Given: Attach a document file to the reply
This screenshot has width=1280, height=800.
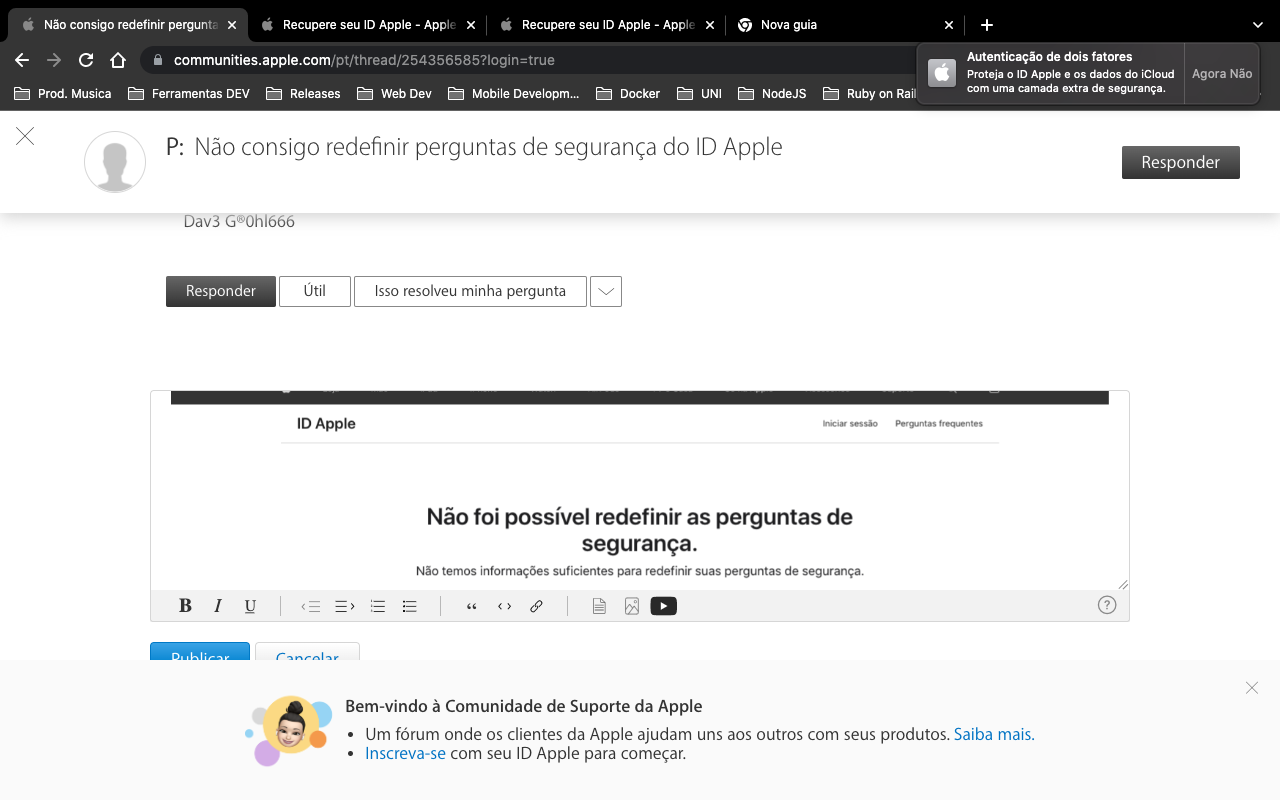Looking at the screenshot, I should coord(599,606).
